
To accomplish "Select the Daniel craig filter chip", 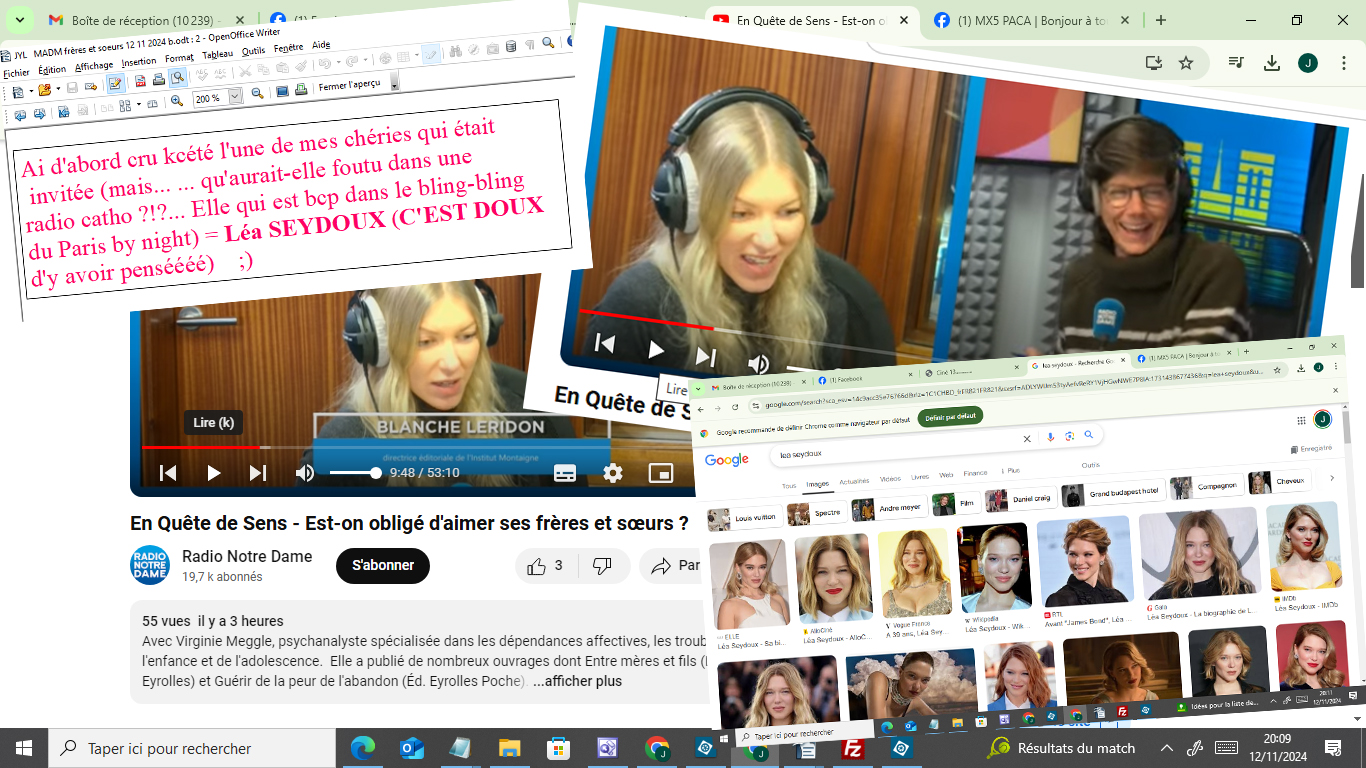I will (x=1020, y=498).
